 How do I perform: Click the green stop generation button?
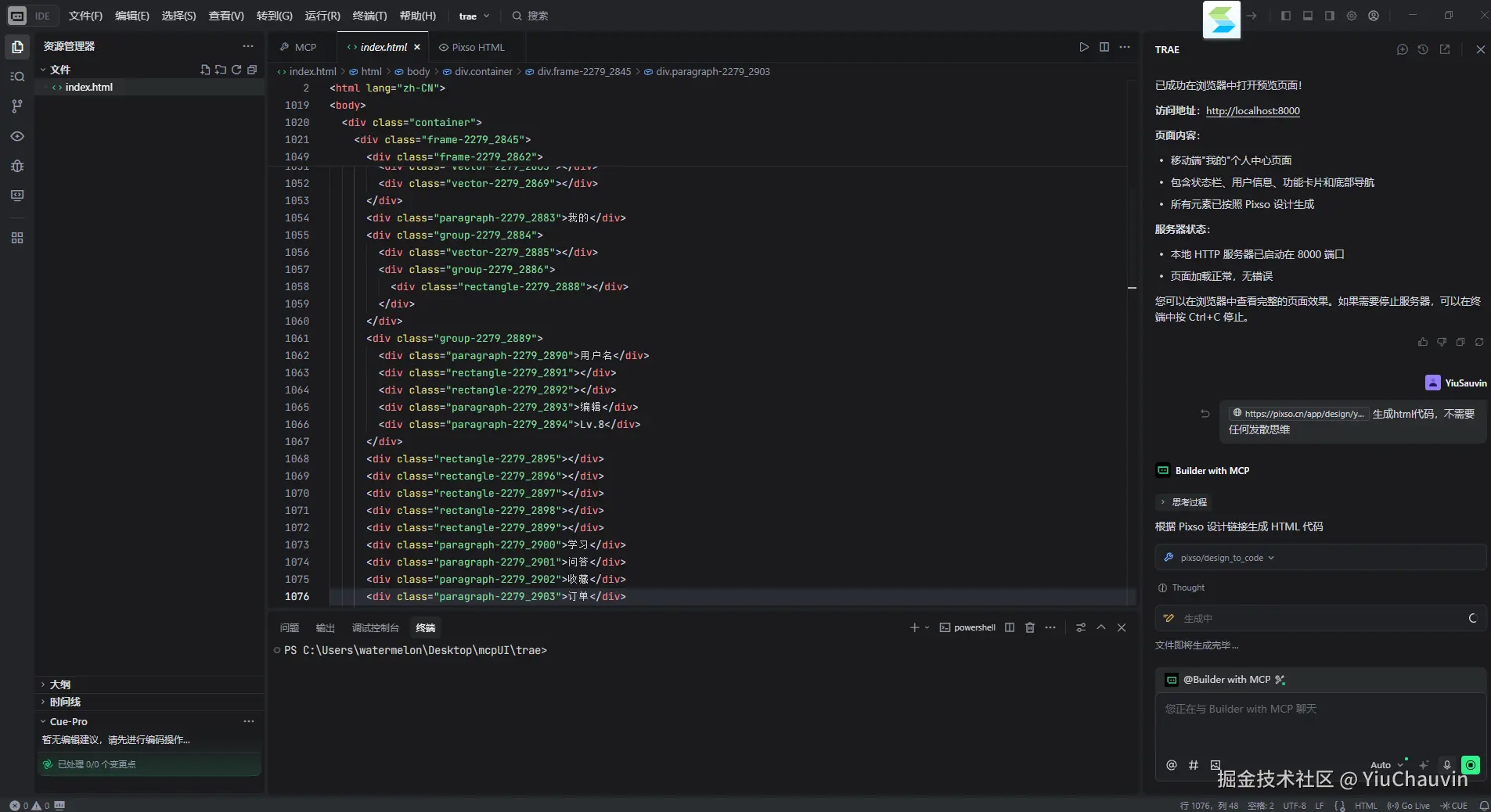pos(1471,765)
